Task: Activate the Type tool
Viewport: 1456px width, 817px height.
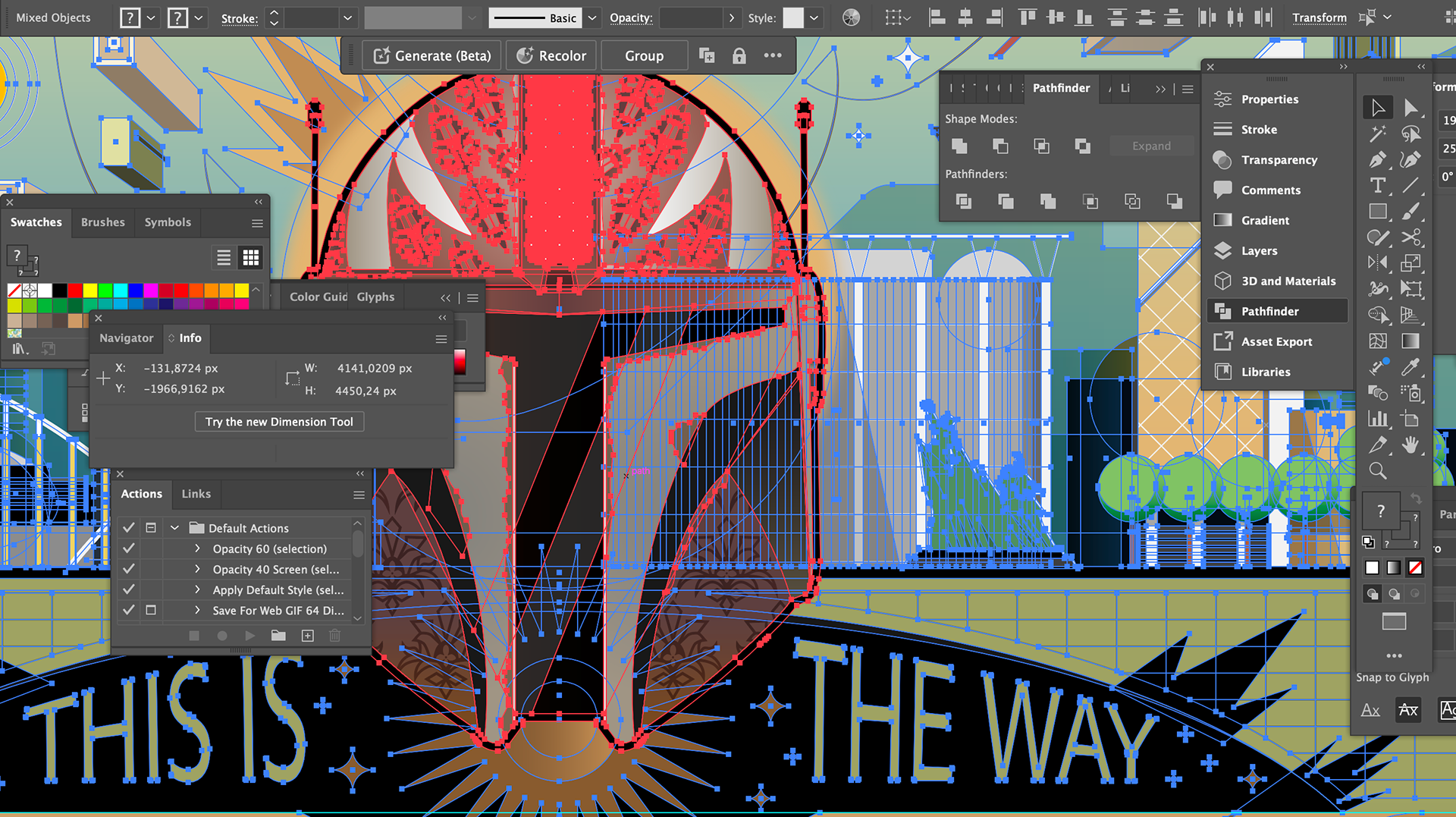Action: [x=1378, y=186]
